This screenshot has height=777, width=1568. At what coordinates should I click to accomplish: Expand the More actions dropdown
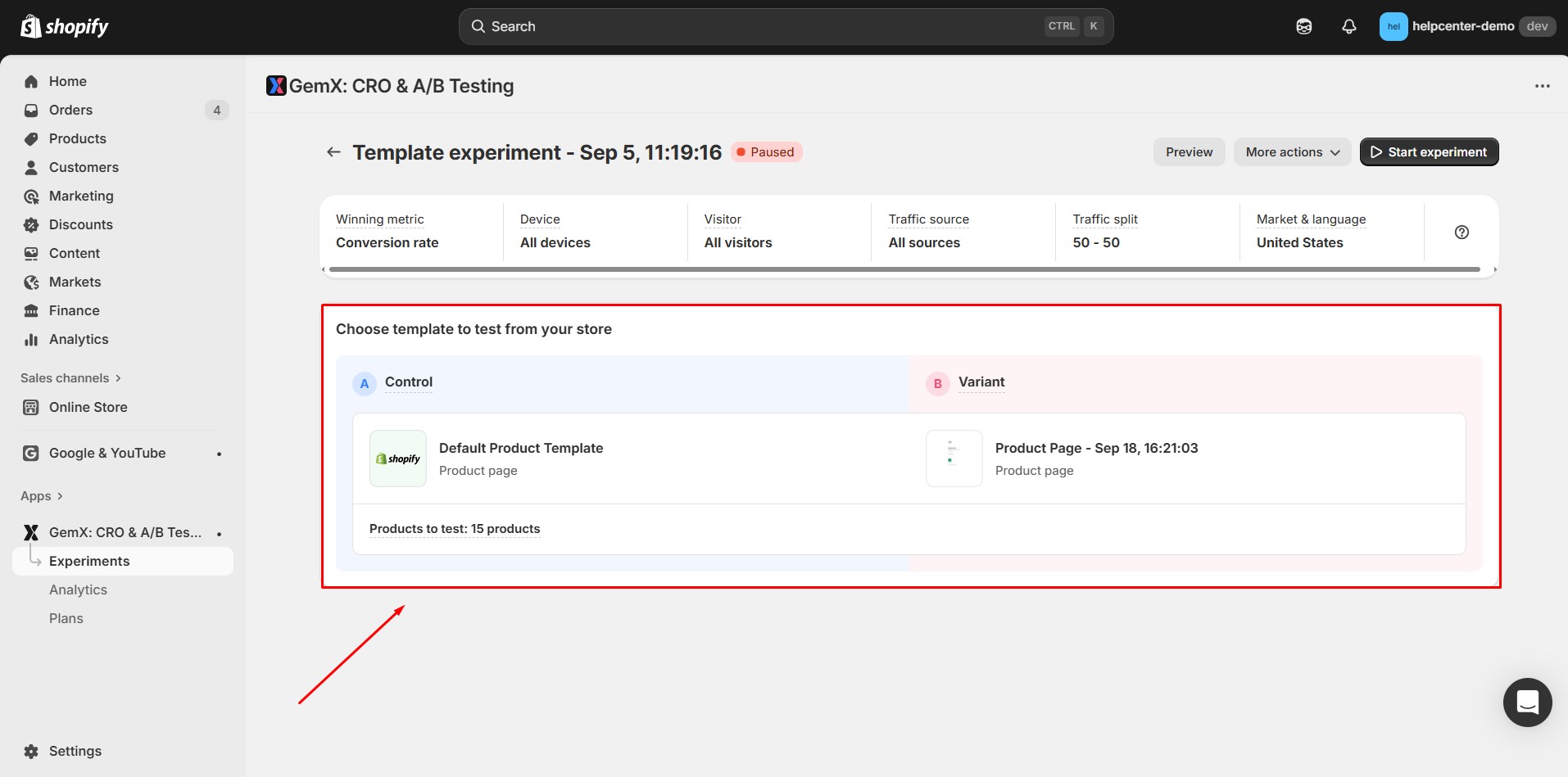[x=1291, y=152]
